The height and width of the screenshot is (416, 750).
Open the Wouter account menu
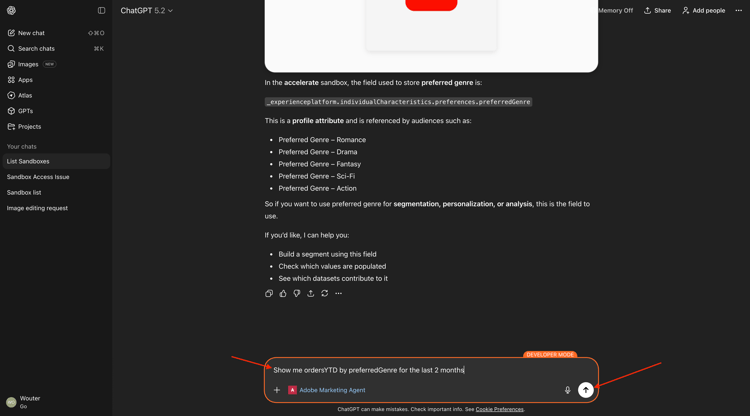tap(24, 402)
